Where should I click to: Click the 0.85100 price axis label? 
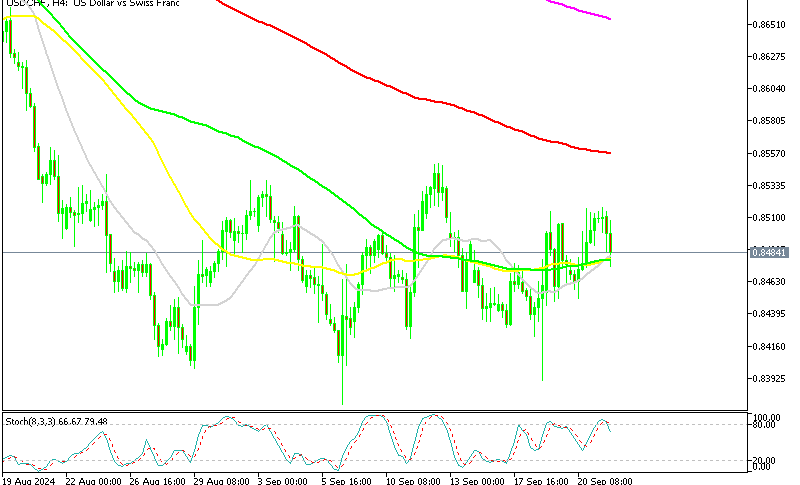(769, 218)
